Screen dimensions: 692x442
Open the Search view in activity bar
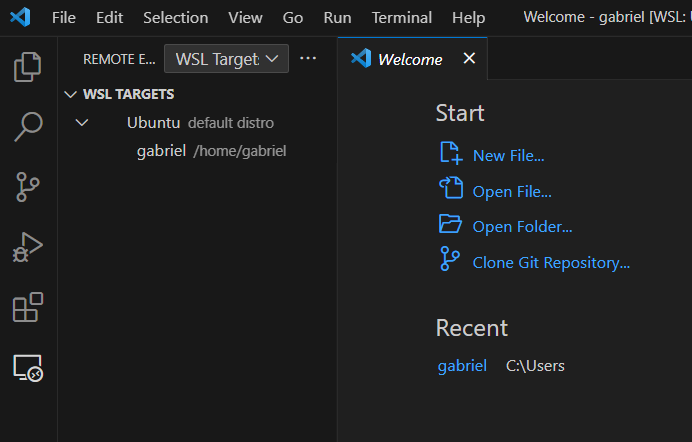(x=28, y=127)
